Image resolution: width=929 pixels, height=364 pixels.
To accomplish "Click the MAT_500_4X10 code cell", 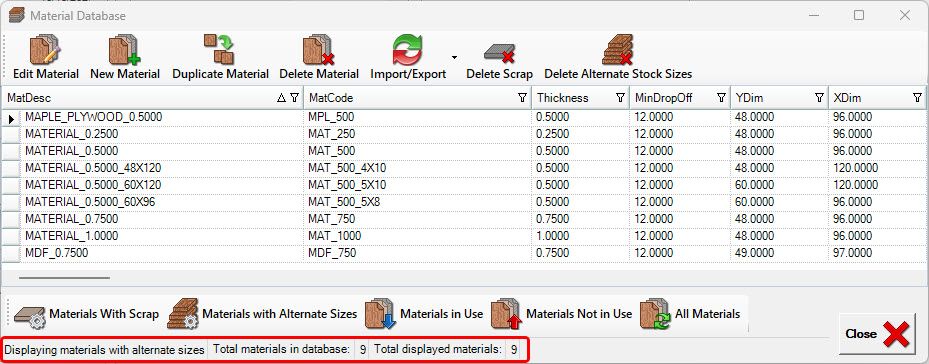I will (x=418, y=168).
